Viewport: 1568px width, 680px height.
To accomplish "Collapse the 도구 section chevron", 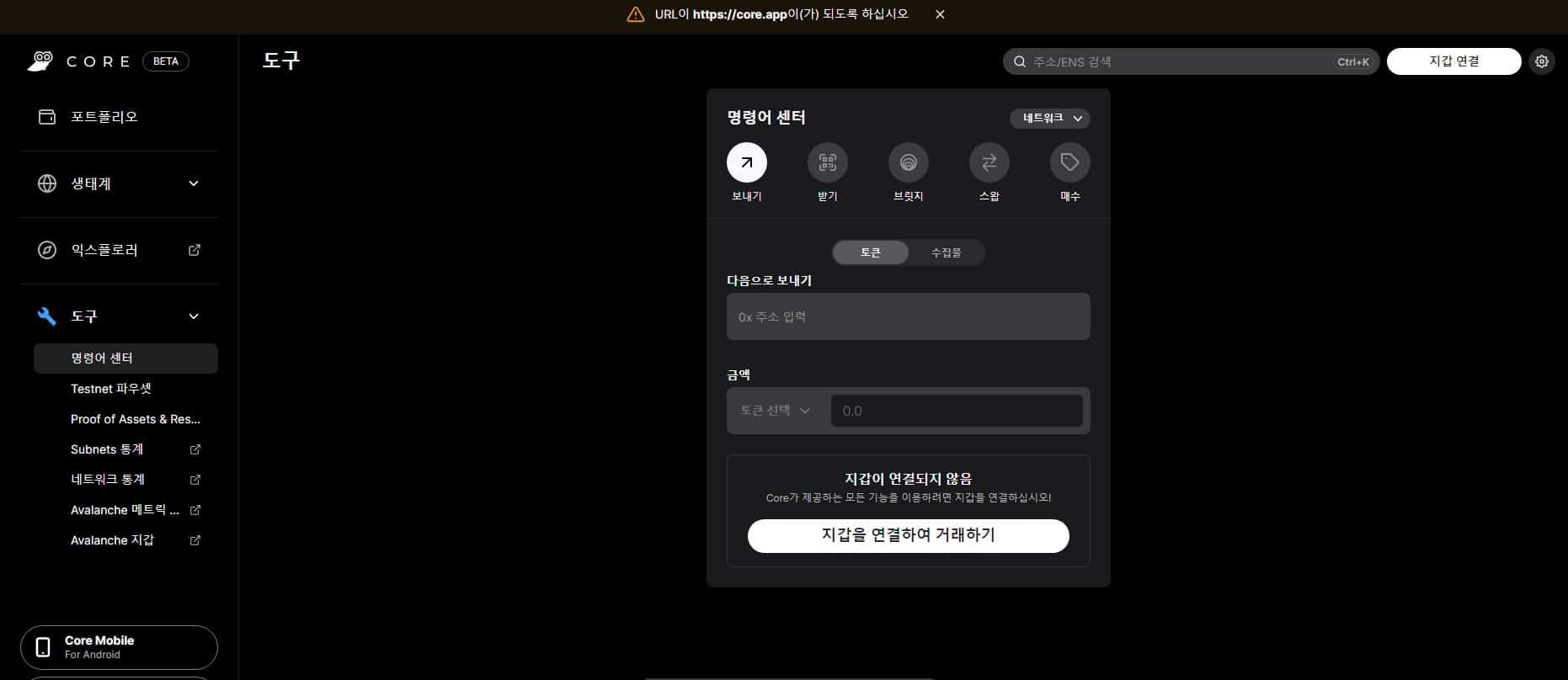I will (194, 316).
